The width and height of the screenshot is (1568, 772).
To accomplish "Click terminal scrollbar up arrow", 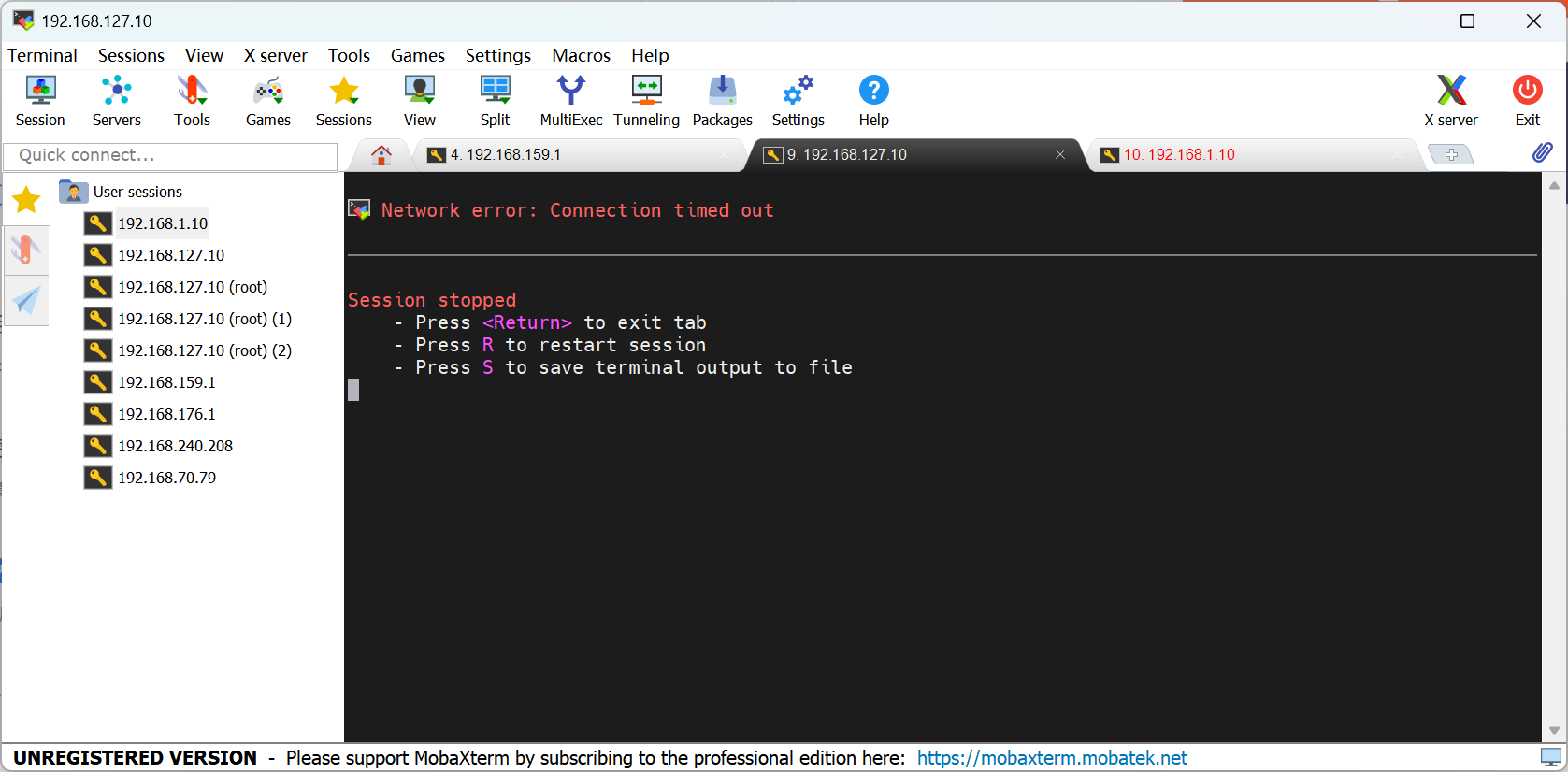I will (1554, 186).
